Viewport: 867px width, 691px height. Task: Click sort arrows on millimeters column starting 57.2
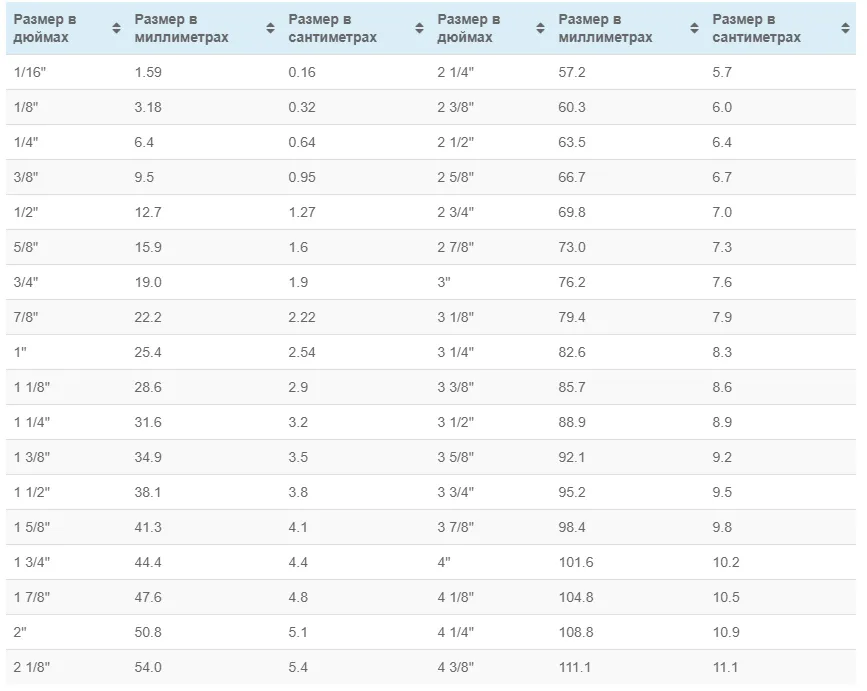(694, 28)
